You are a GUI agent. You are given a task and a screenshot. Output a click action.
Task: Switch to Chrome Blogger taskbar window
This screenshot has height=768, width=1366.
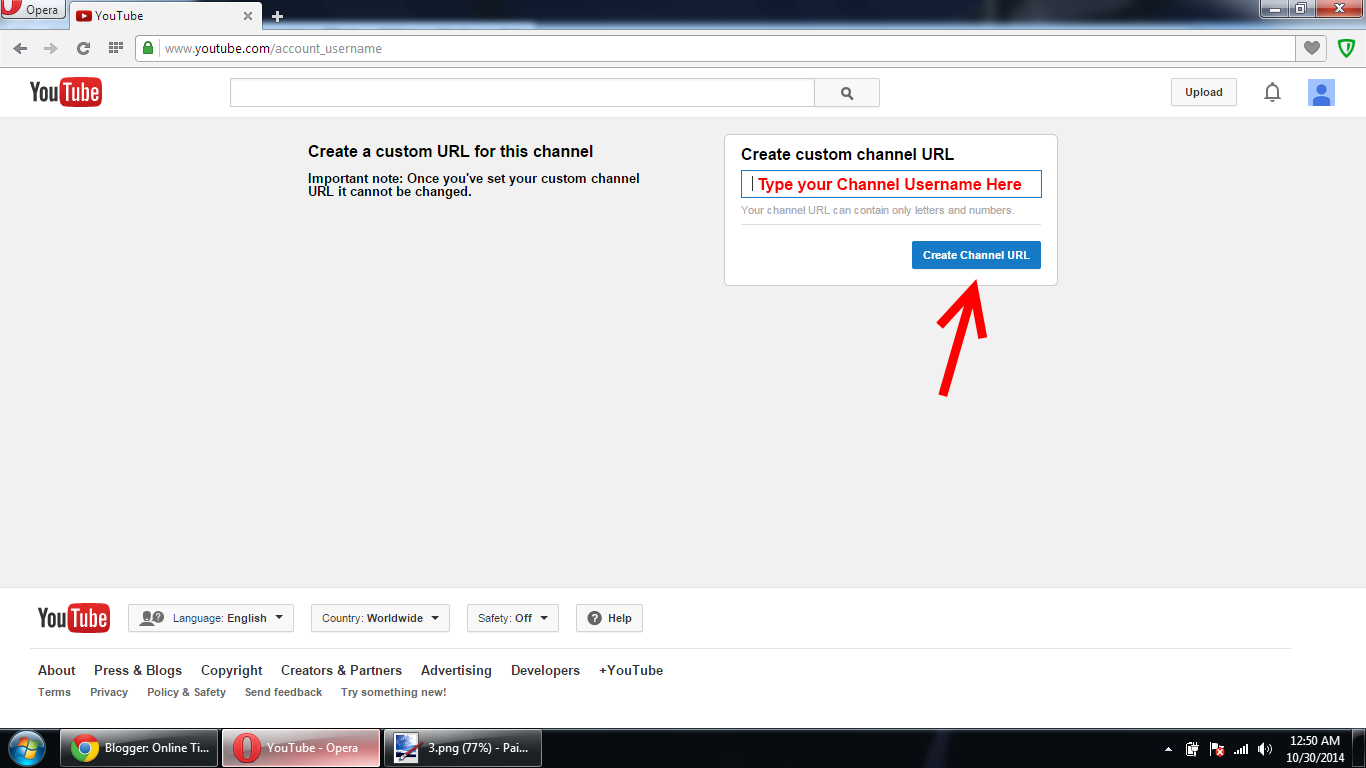coord(139,748)
